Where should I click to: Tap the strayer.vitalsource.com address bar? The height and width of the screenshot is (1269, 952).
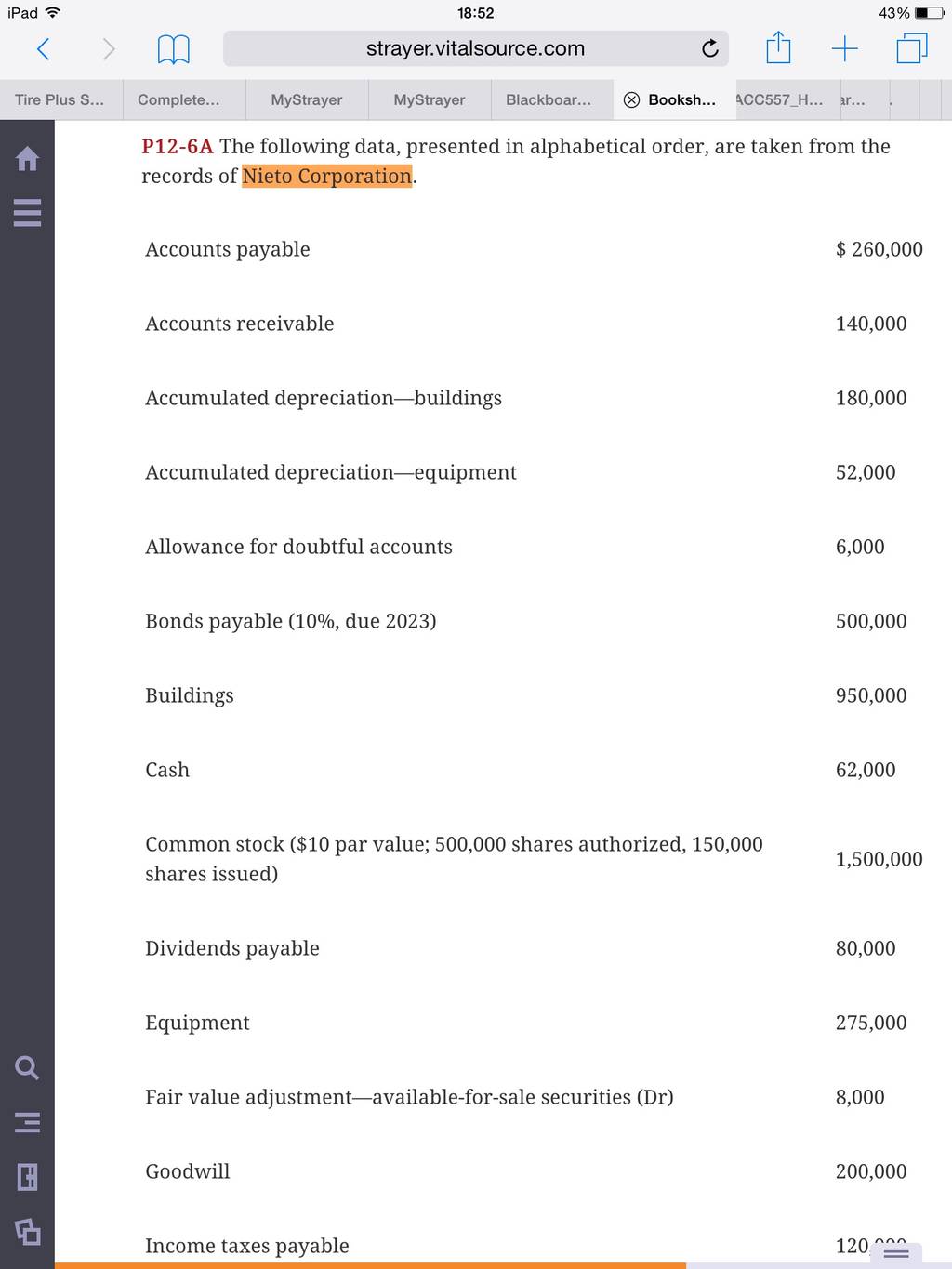(x=475, y=48)
